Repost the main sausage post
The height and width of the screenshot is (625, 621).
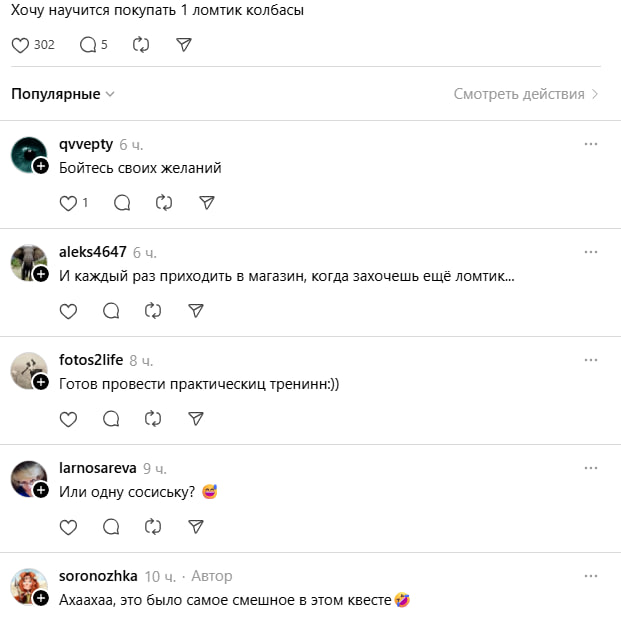tap(141, 45)
